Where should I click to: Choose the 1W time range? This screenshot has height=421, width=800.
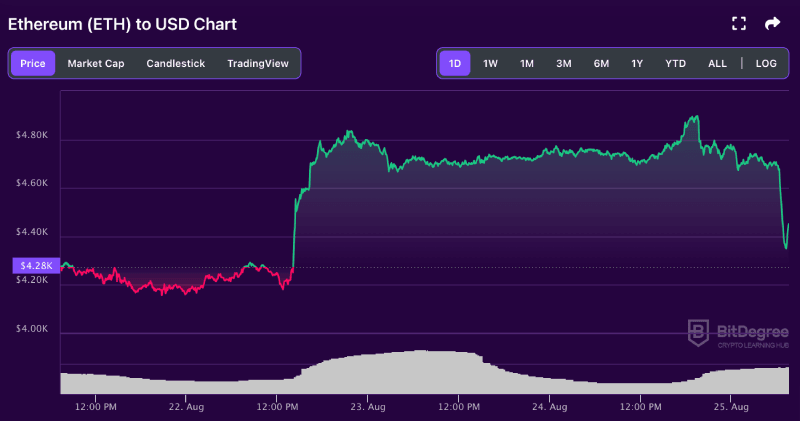[490, 63]
